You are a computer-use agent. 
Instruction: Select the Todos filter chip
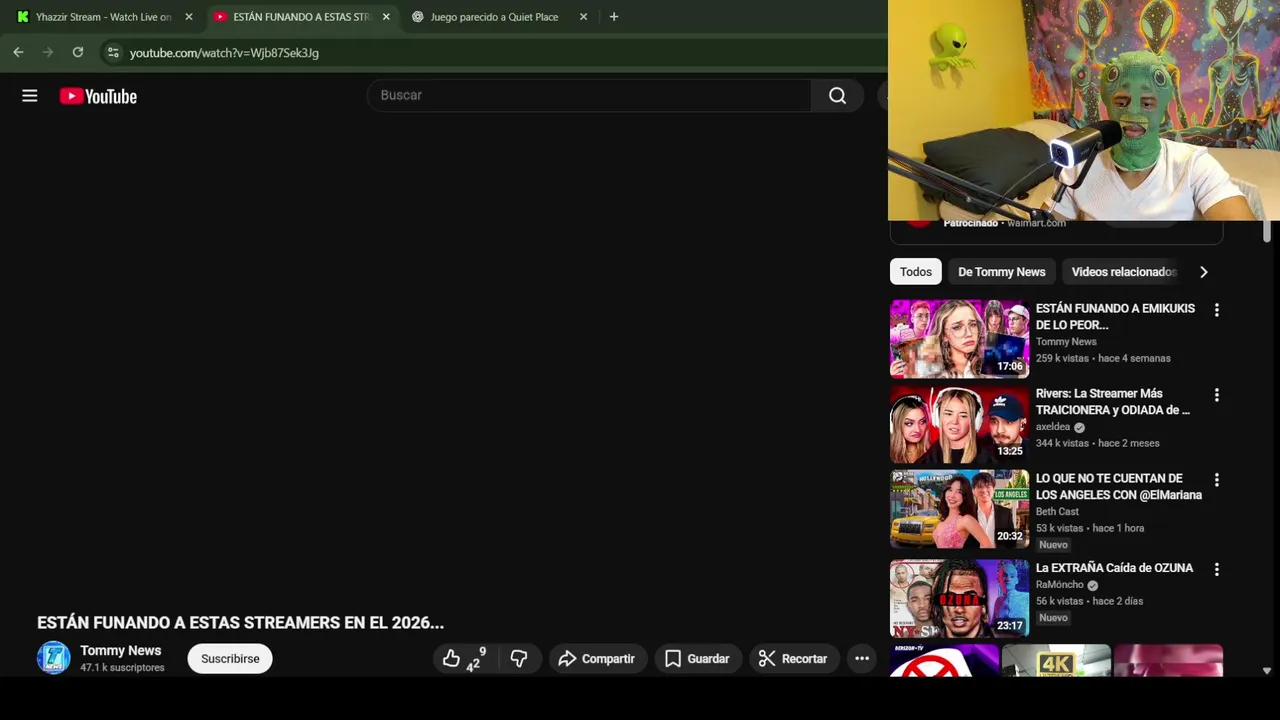point(915,272)
